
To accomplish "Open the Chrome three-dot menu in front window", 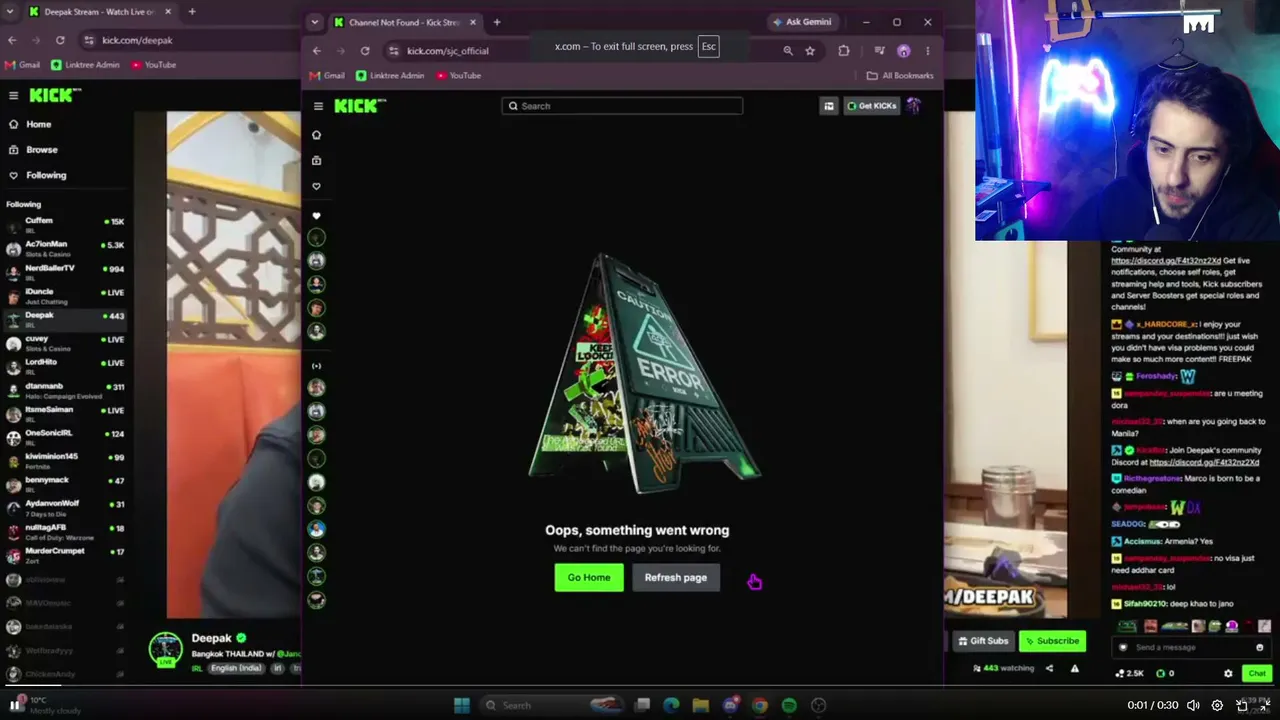I will click(x=928, y=51).
